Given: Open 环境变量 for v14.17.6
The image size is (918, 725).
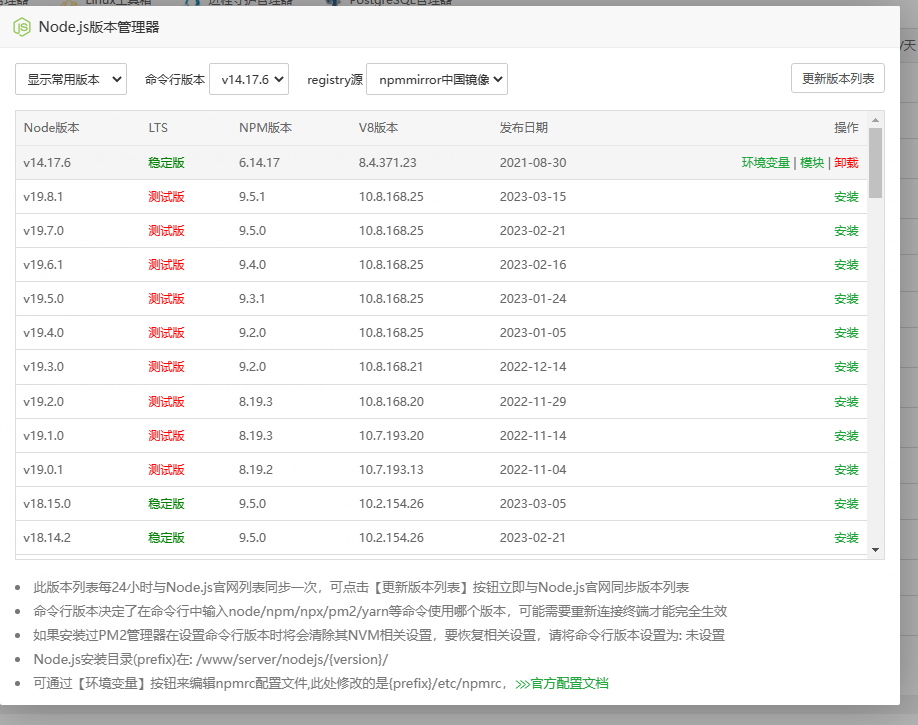Looking at the screenshot, I should [x=766, y=163].
